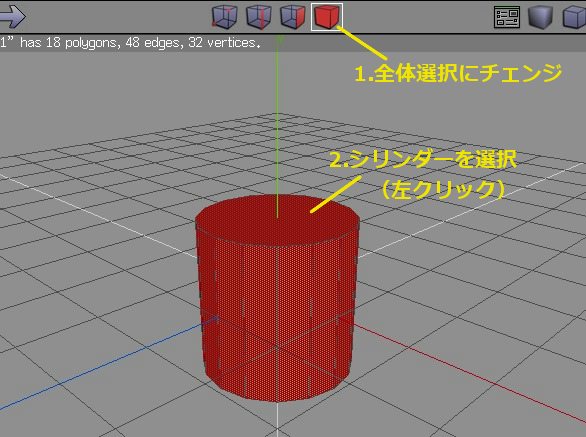Open the list-style preferences panel icon
This screenshot has width=586, height=437.
pyautogui.click(x=507, y=17)
